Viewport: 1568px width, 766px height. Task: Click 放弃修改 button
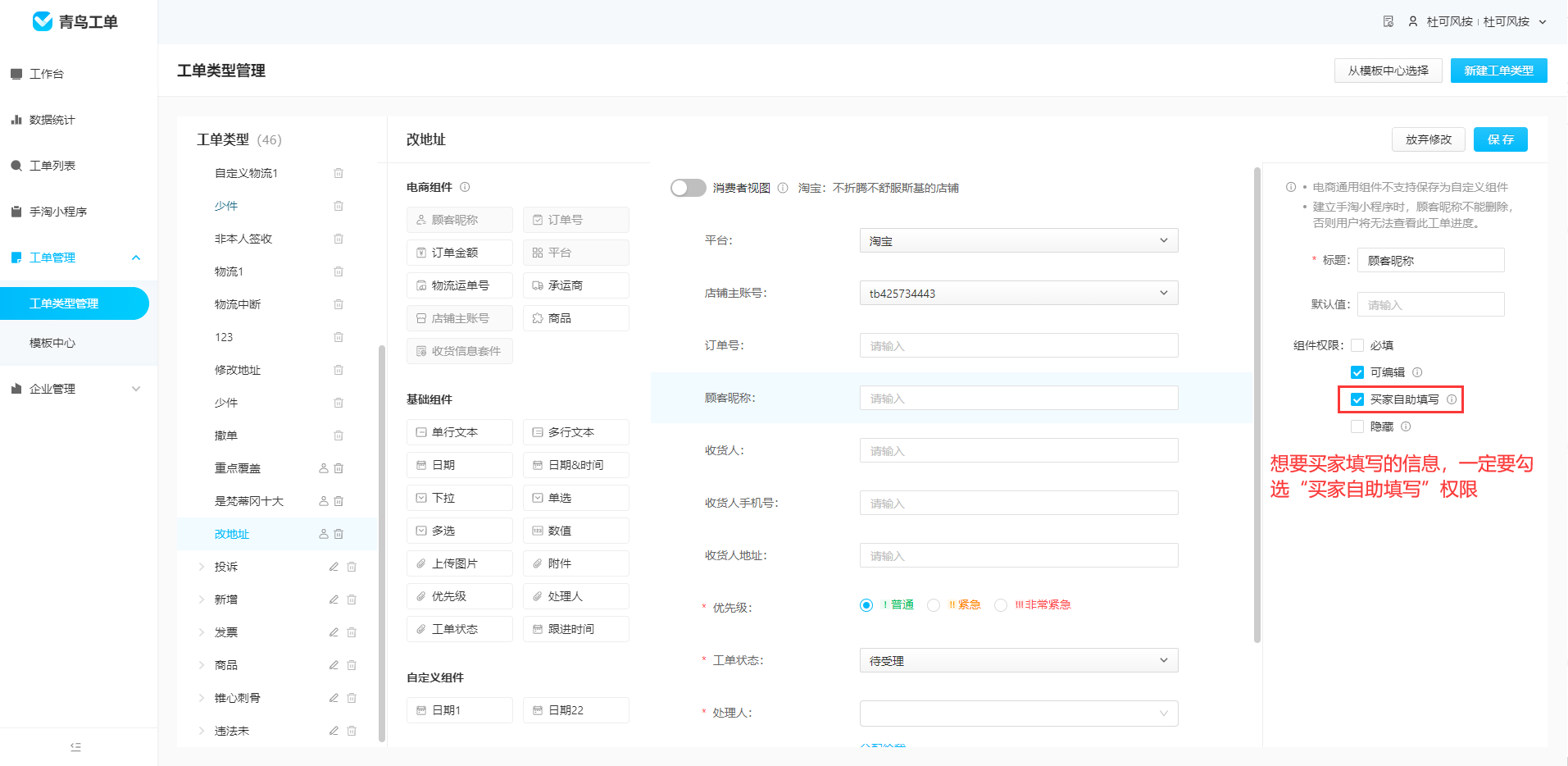[1429, 139]
